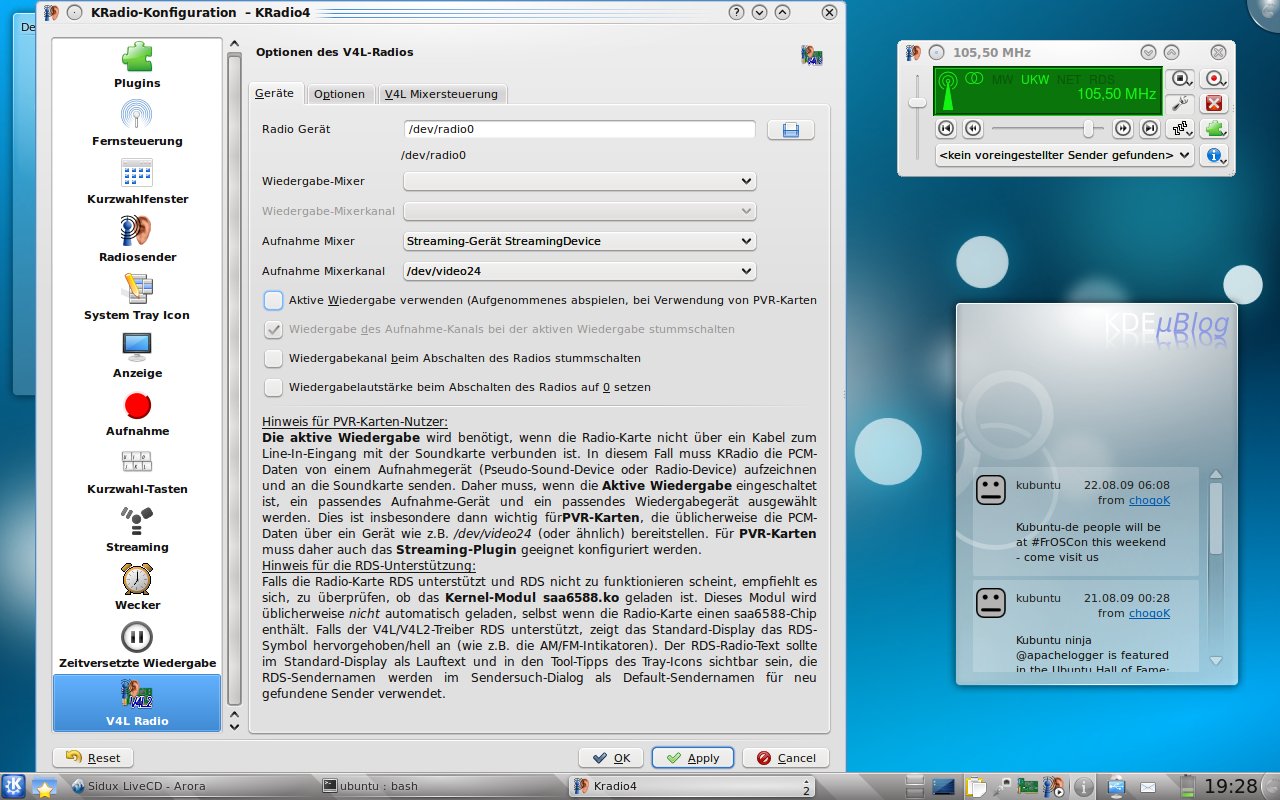
Task: Switch to the Optionen tab
Action: point(339,94)
